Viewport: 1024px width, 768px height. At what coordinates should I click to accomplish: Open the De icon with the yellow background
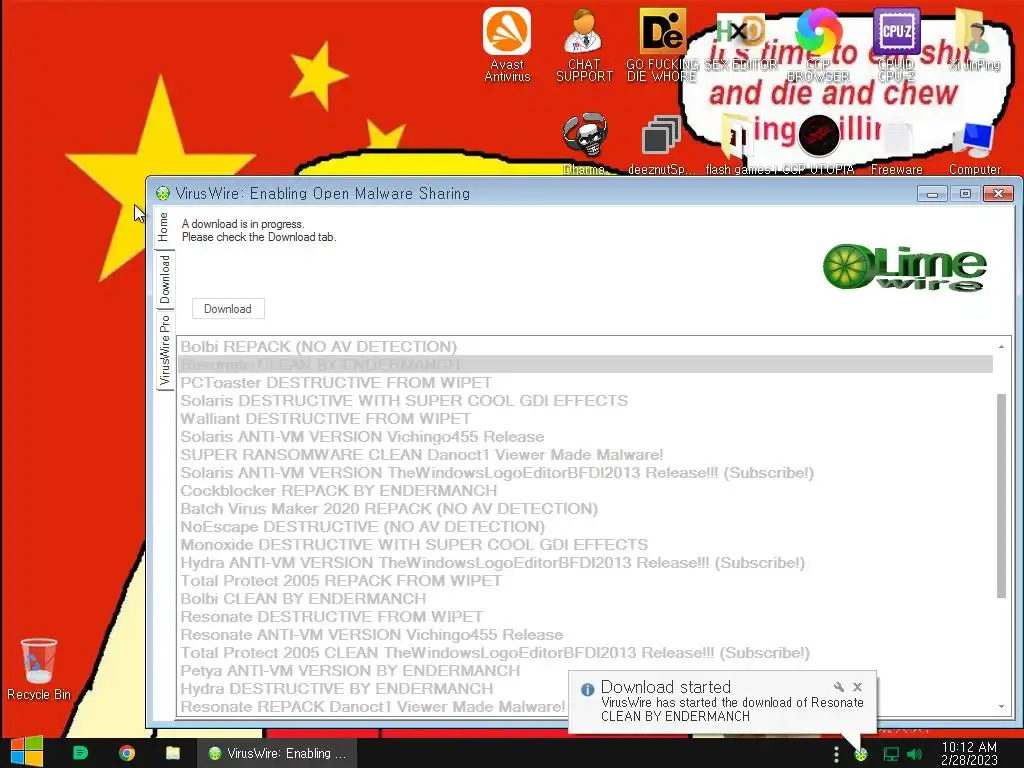pos(662,43)
